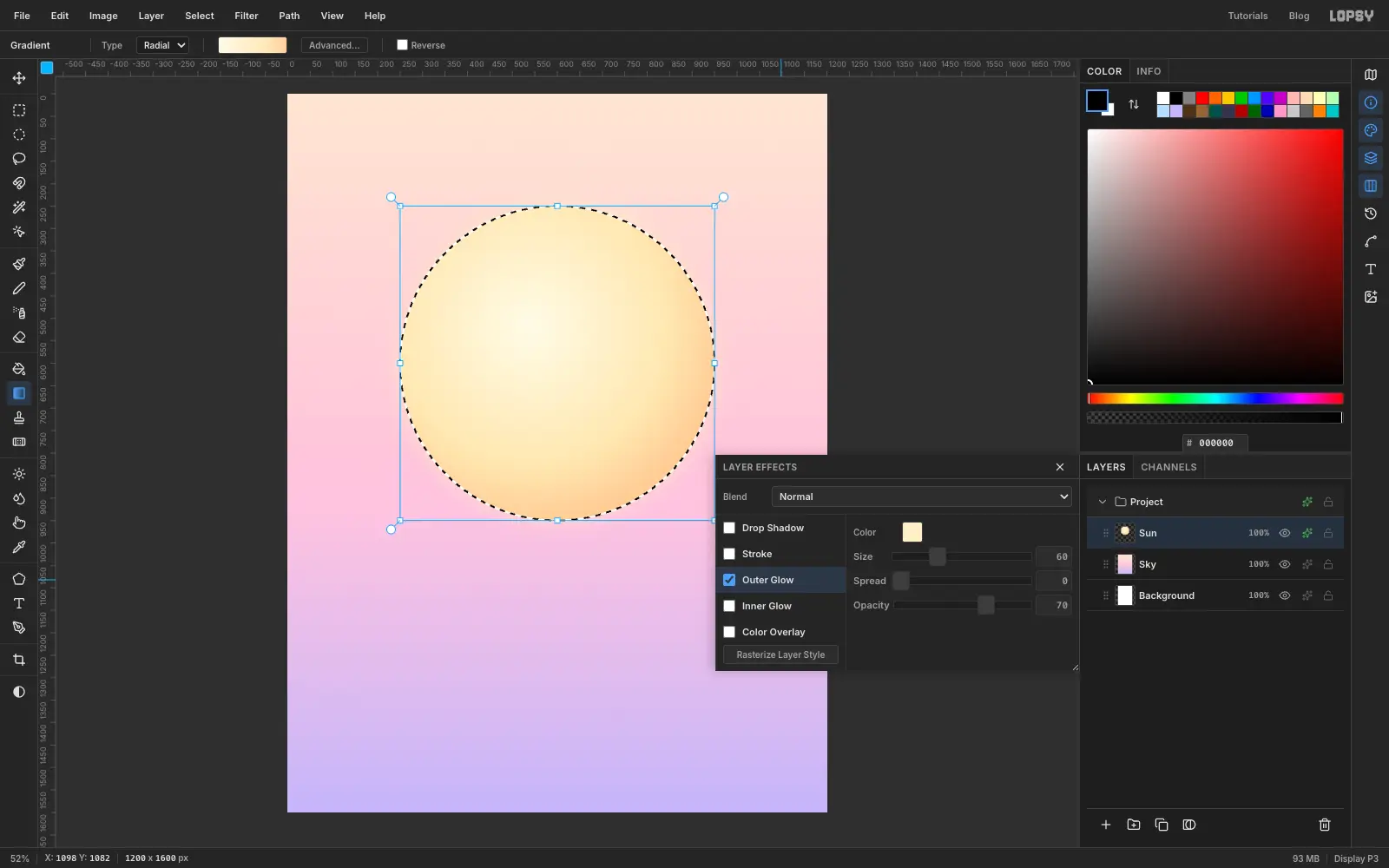Image resolution: width=1389 pixels, height=868 pixels.
Task: Enable the Inner Glow checkbox
Action: click(729, 606)
